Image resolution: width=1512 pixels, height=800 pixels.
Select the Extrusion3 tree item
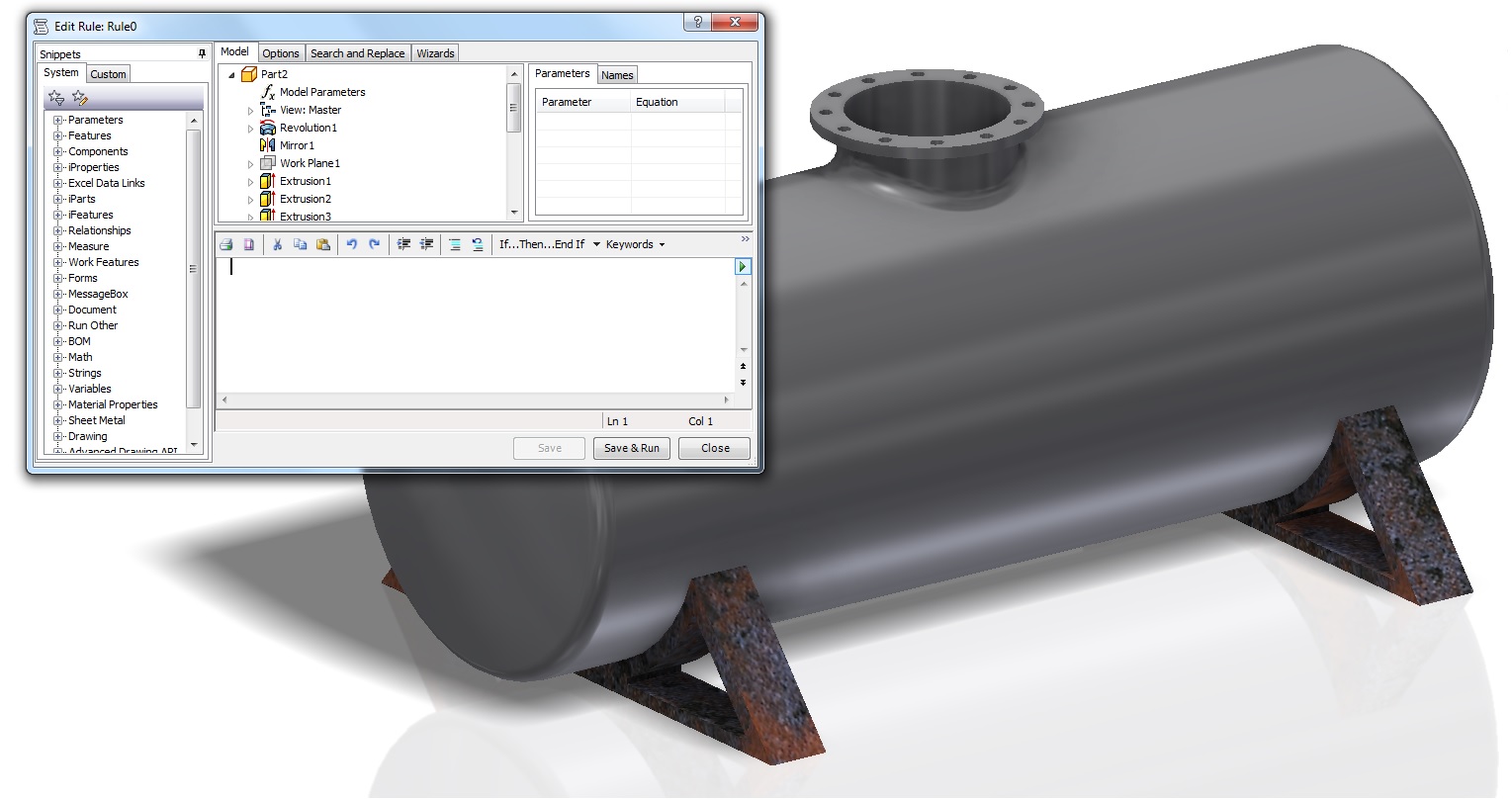point(306,216)
